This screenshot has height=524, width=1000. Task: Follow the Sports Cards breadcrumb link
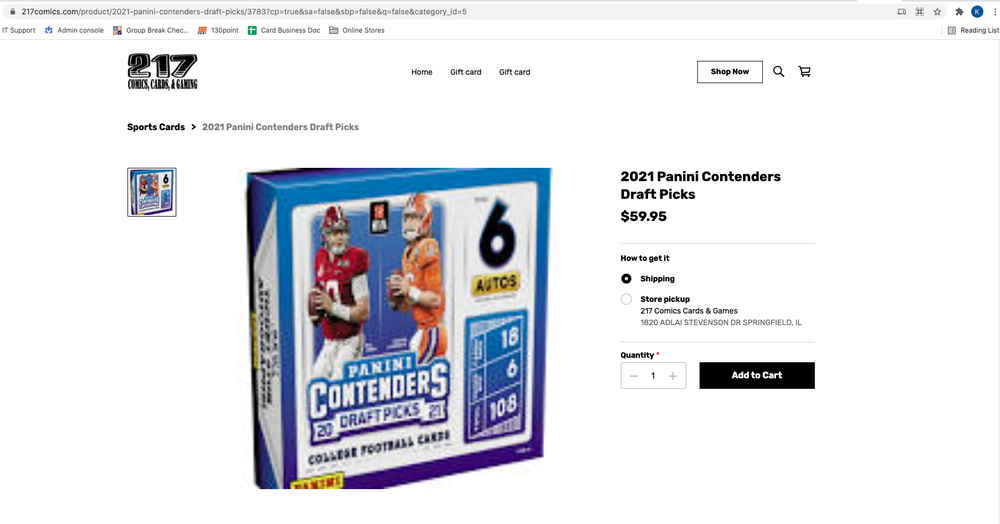pos(156,127)
